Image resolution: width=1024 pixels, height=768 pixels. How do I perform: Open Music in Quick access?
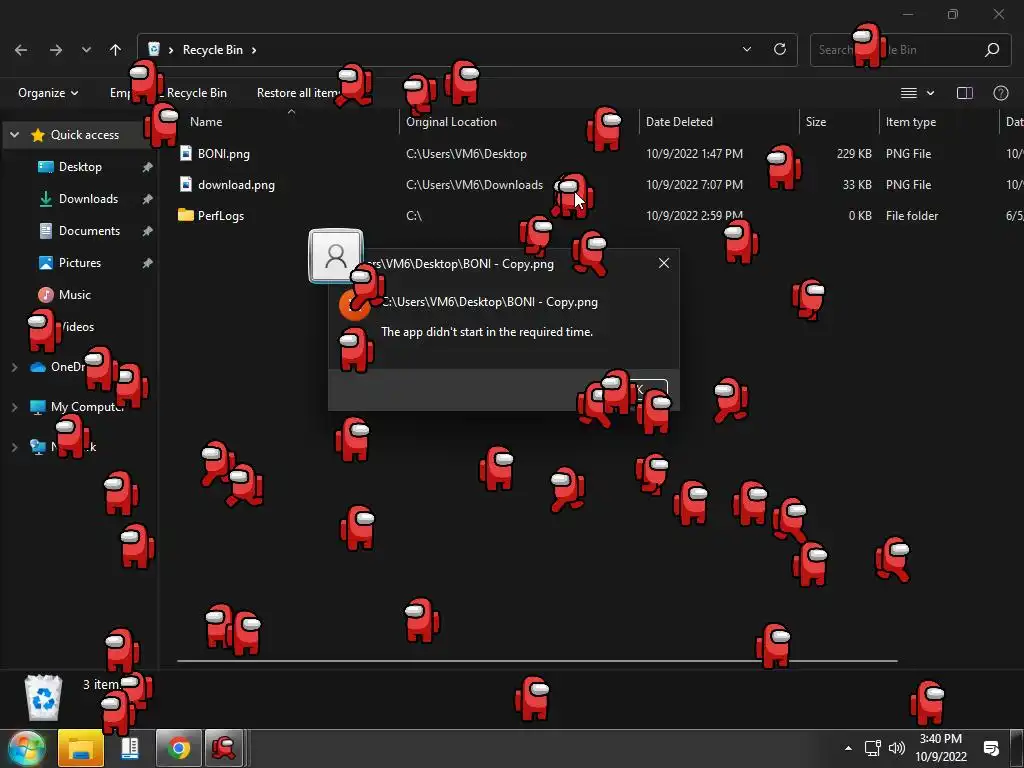[74, 295]
